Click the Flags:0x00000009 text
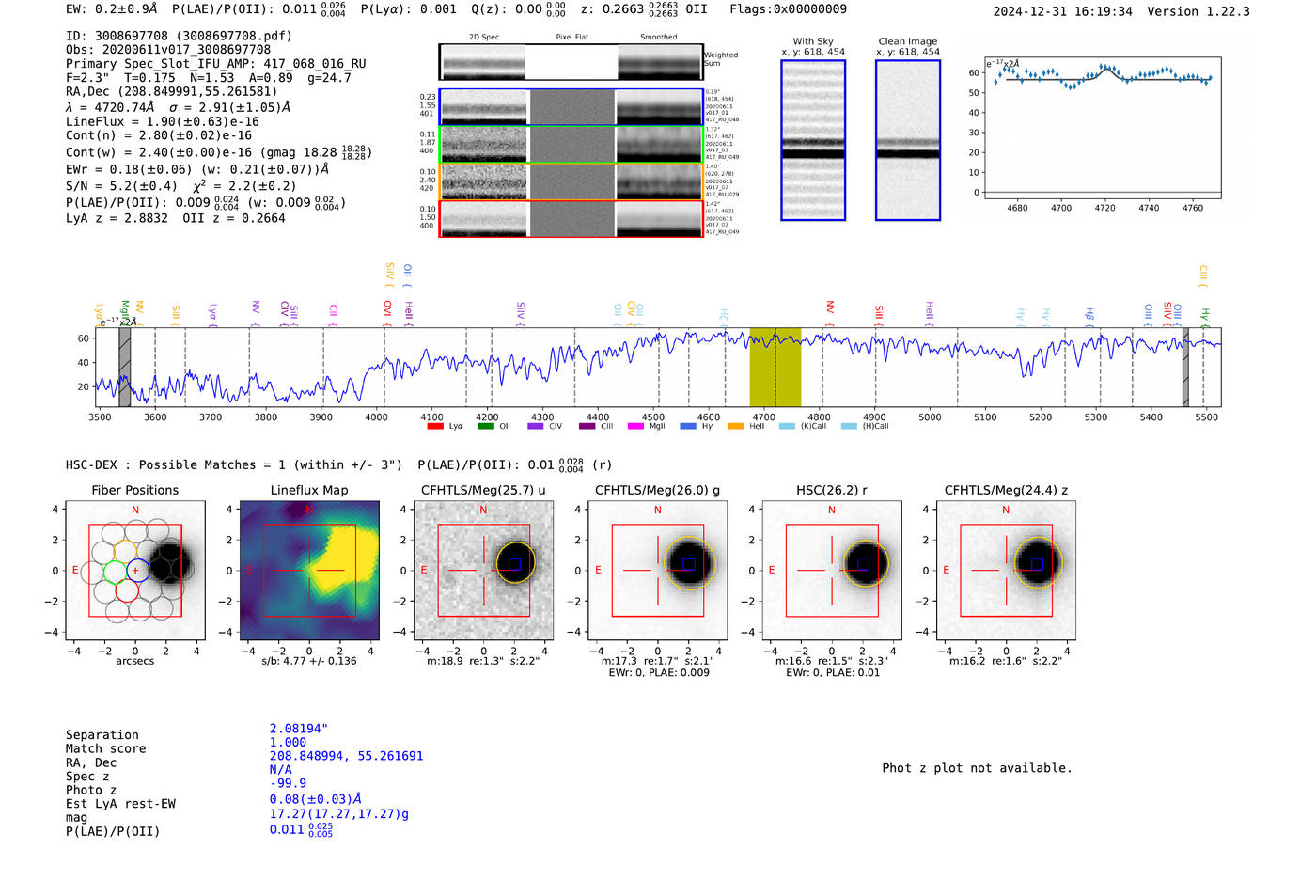The image size is (1316, 896). tap(788, 9)
